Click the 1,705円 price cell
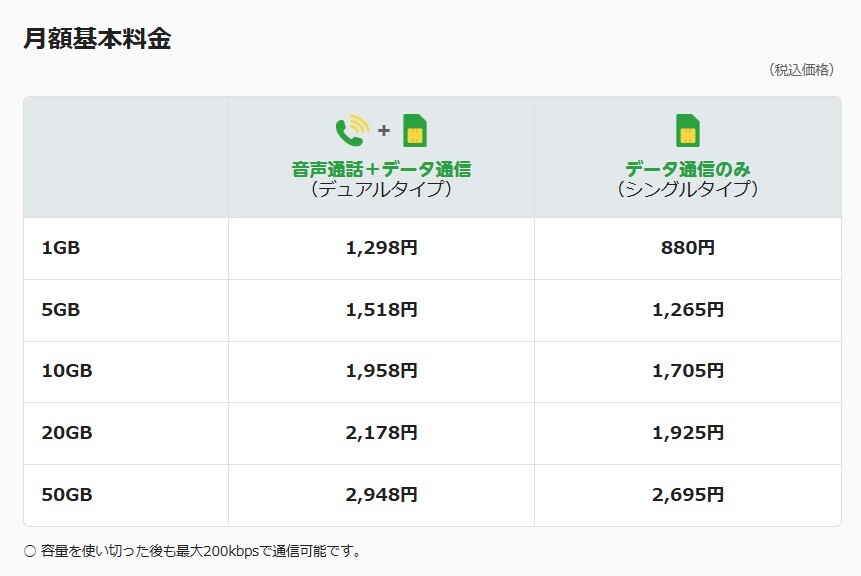The width and height of the screenshot is (861, 576). click(x=687, y=371)
